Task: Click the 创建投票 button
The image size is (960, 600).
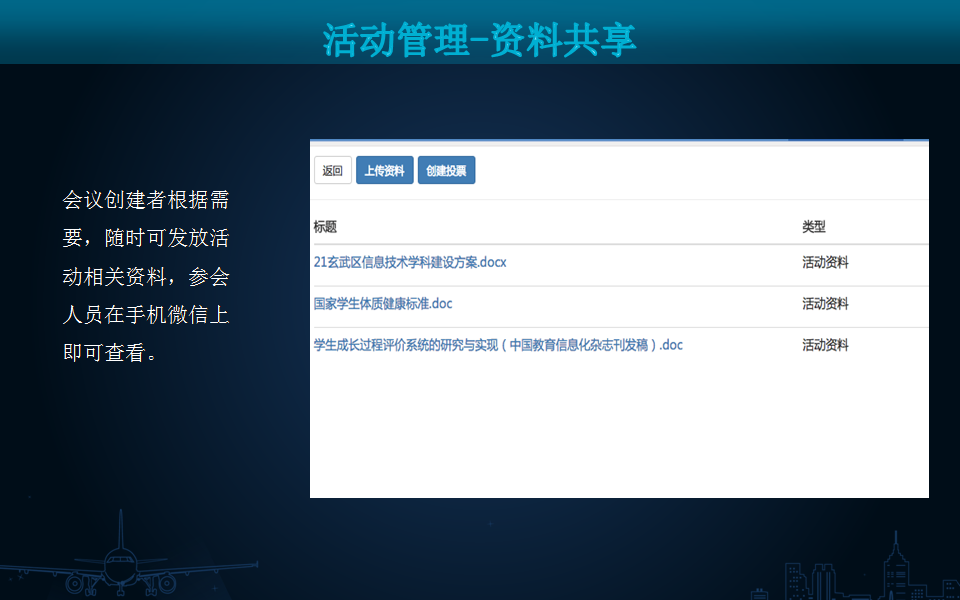Action: (x=446, y=170)
